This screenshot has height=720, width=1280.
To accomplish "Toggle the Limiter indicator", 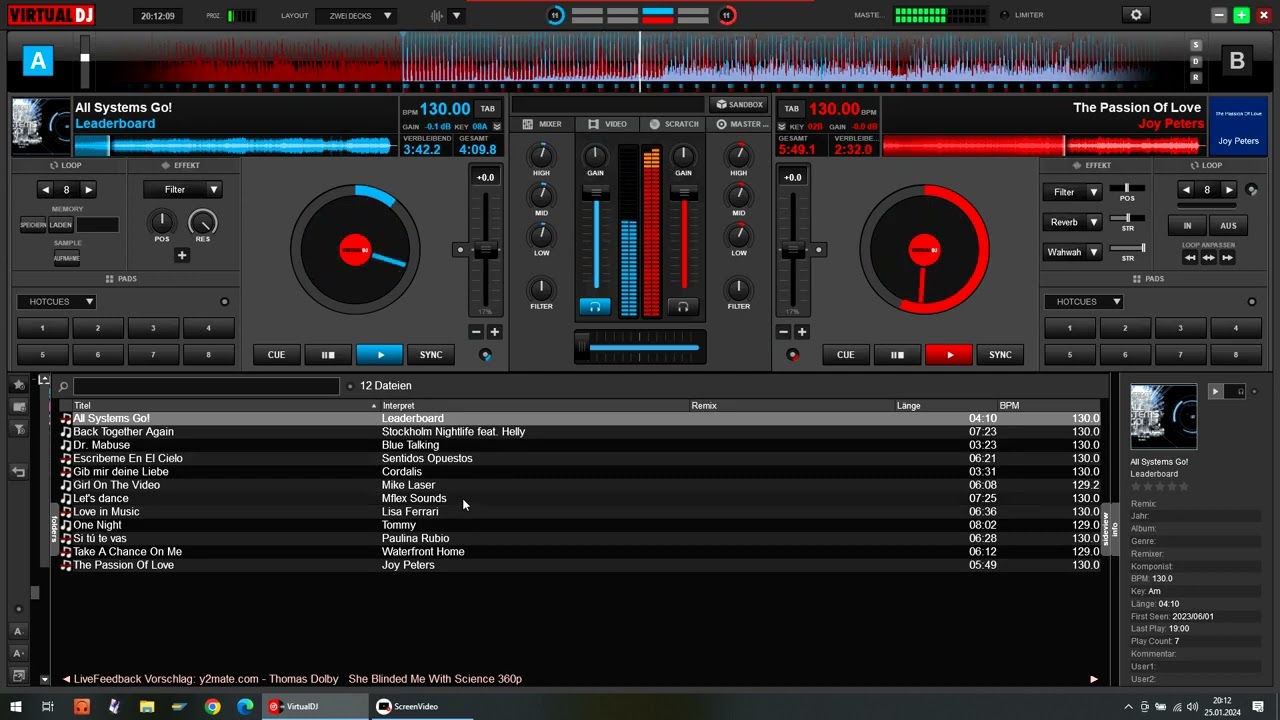I will tap(1004, 15).
